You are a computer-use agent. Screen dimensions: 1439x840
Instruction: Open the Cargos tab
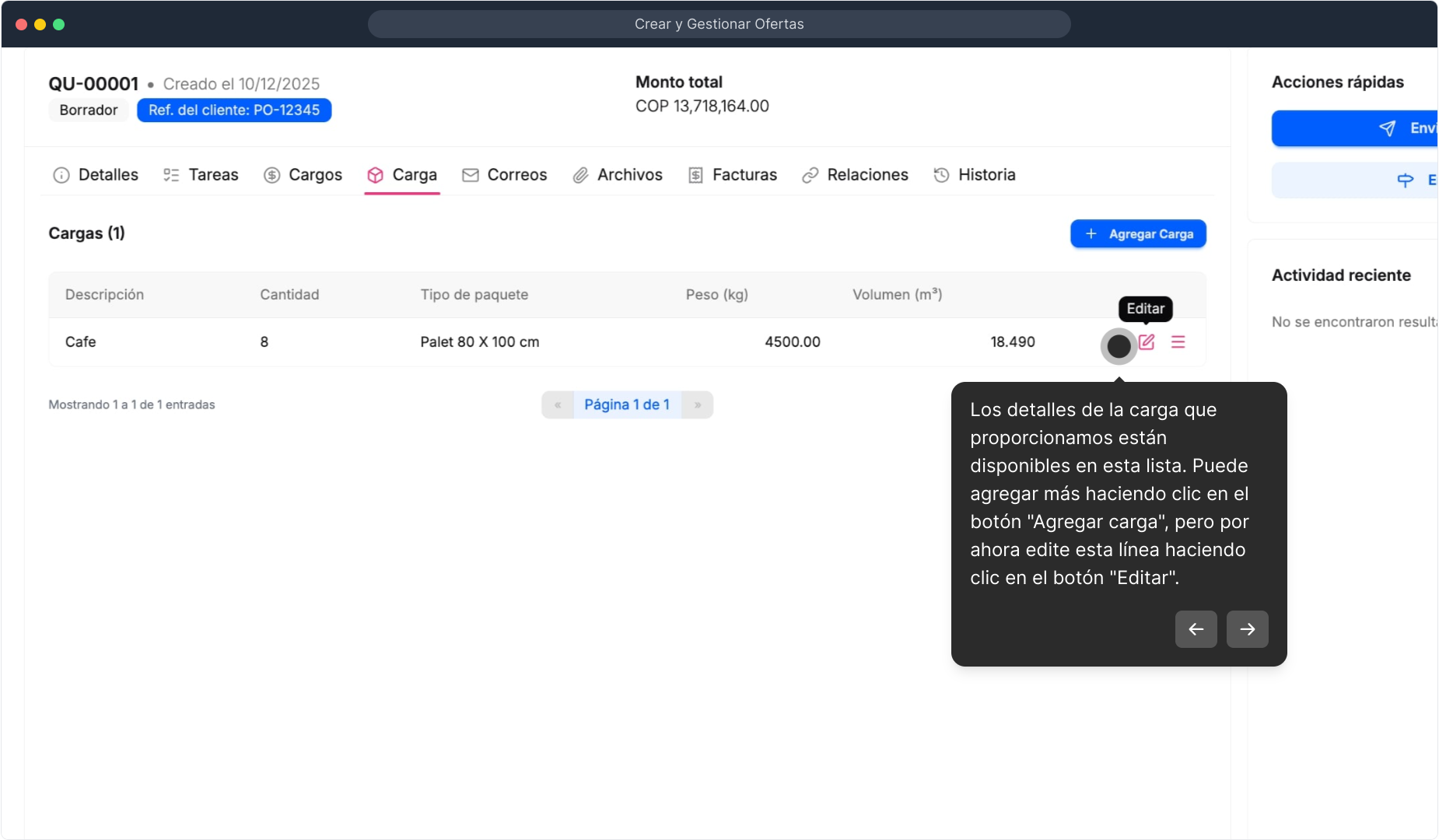[303, 175]
